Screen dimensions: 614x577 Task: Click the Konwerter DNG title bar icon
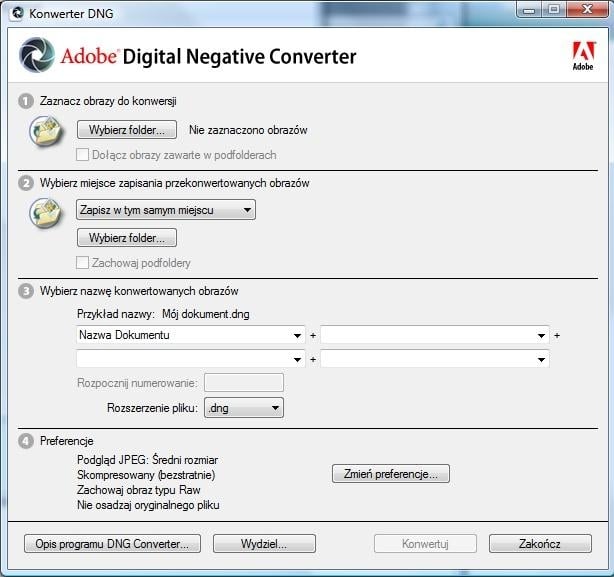(x=15, y=12)
